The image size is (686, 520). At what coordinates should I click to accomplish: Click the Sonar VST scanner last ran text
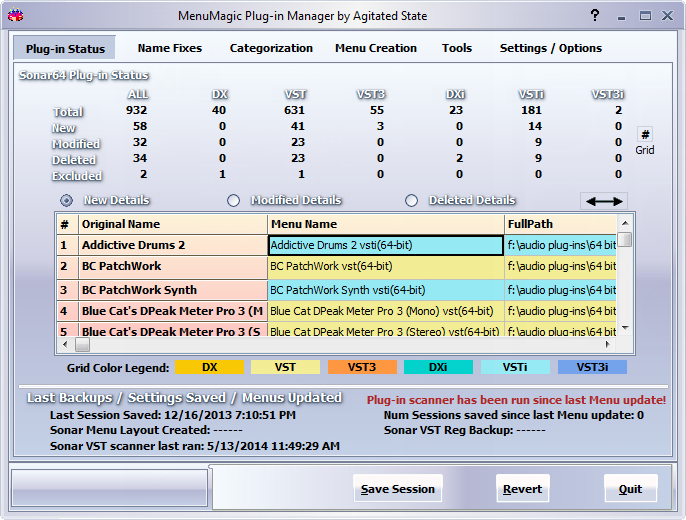[195, 446]
